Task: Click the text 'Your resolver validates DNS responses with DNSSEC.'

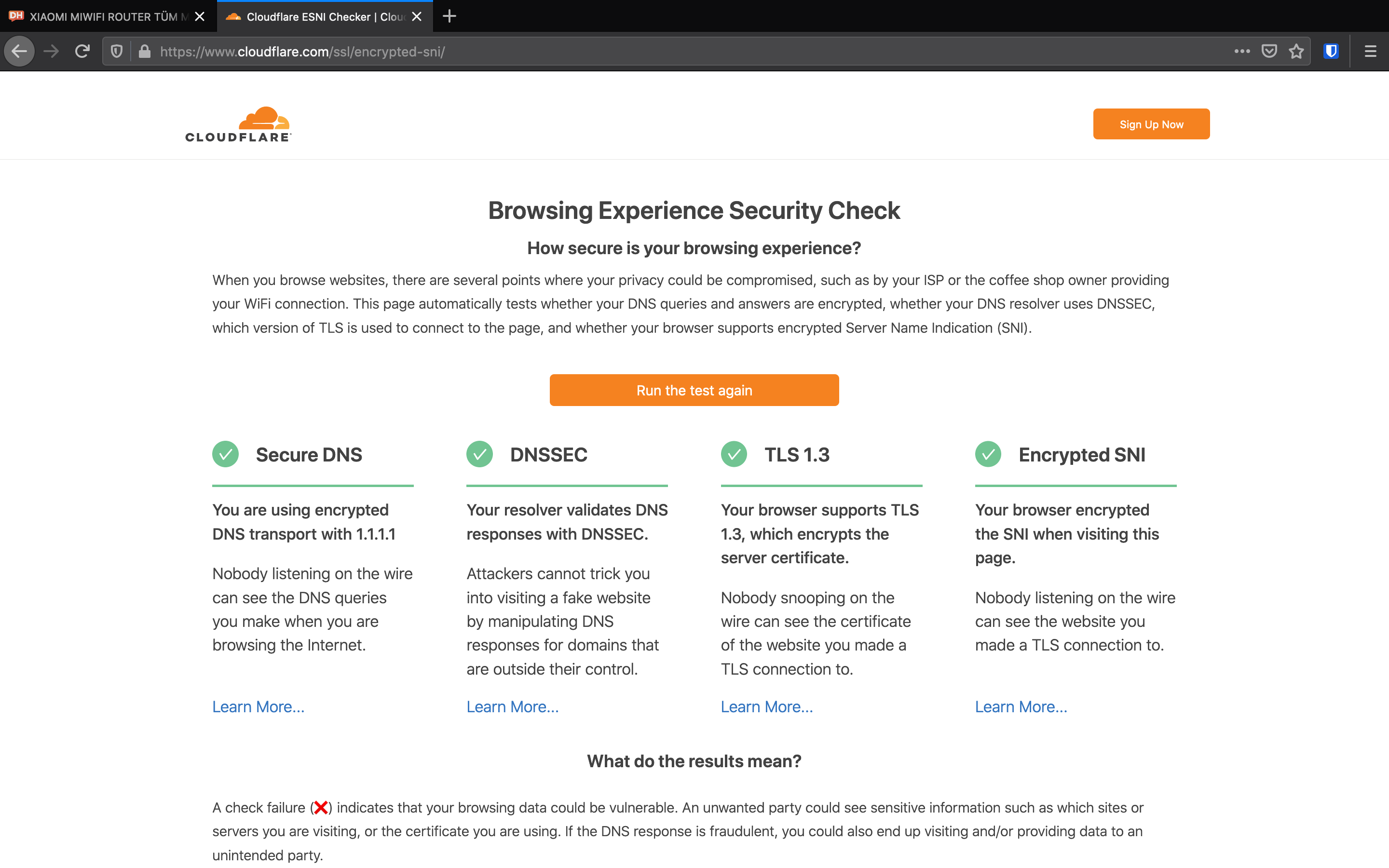Action: (x=567, y=522)
